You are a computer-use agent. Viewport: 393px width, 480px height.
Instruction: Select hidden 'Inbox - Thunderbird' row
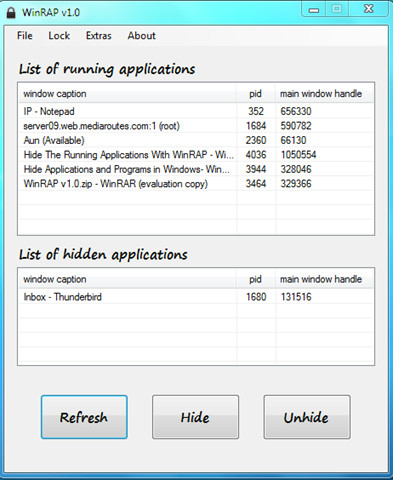[196, 297]
